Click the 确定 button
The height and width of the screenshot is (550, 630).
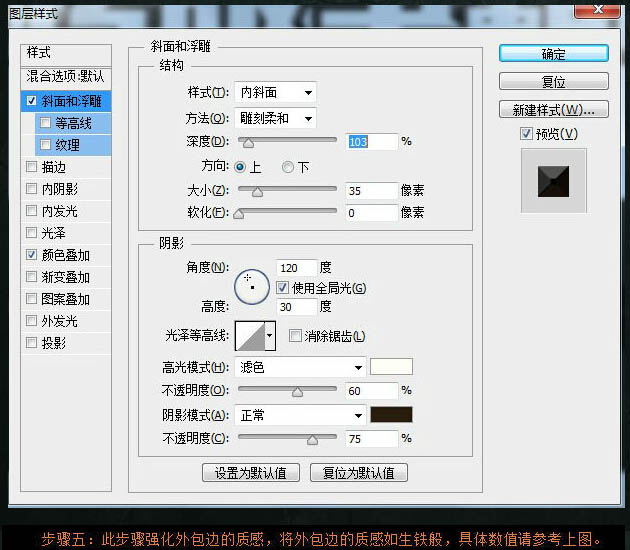point(553,54)
